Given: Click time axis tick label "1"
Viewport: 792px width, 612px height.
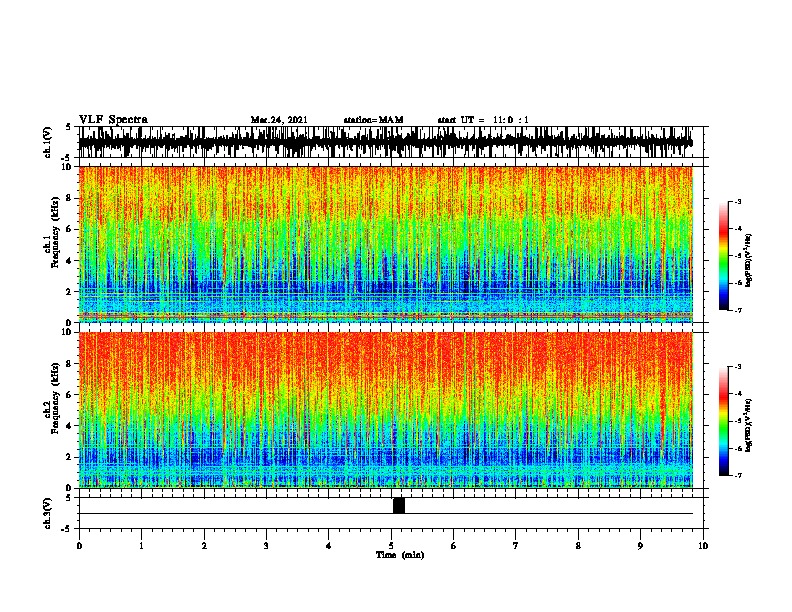Looking at the screenshot, I should (141, 546).
